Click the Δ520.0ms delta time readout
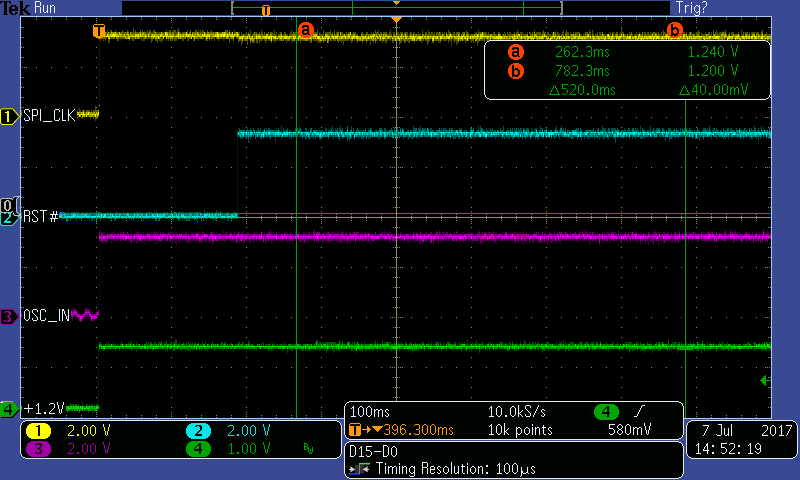This screenshot has width=800, height=480. (x=582, y=90)
